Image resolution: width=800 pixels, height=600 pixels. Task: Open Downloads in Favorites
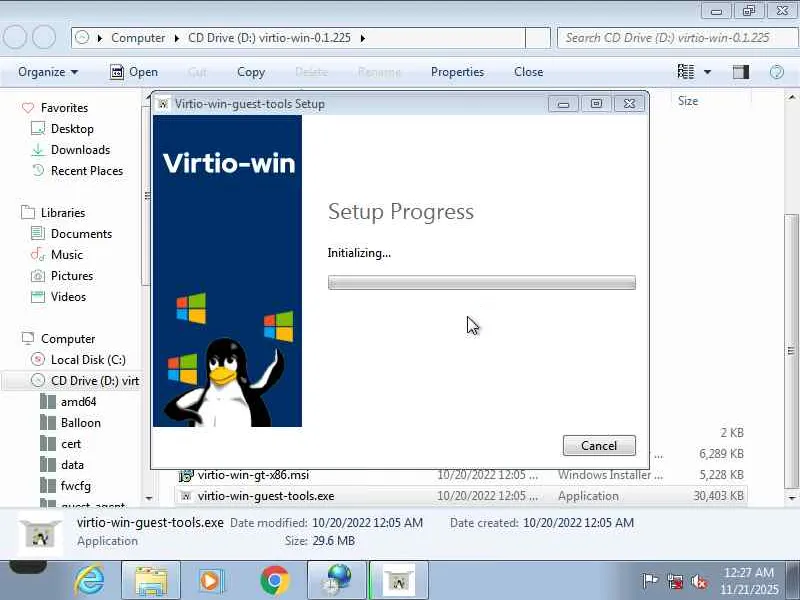[80, 149]
